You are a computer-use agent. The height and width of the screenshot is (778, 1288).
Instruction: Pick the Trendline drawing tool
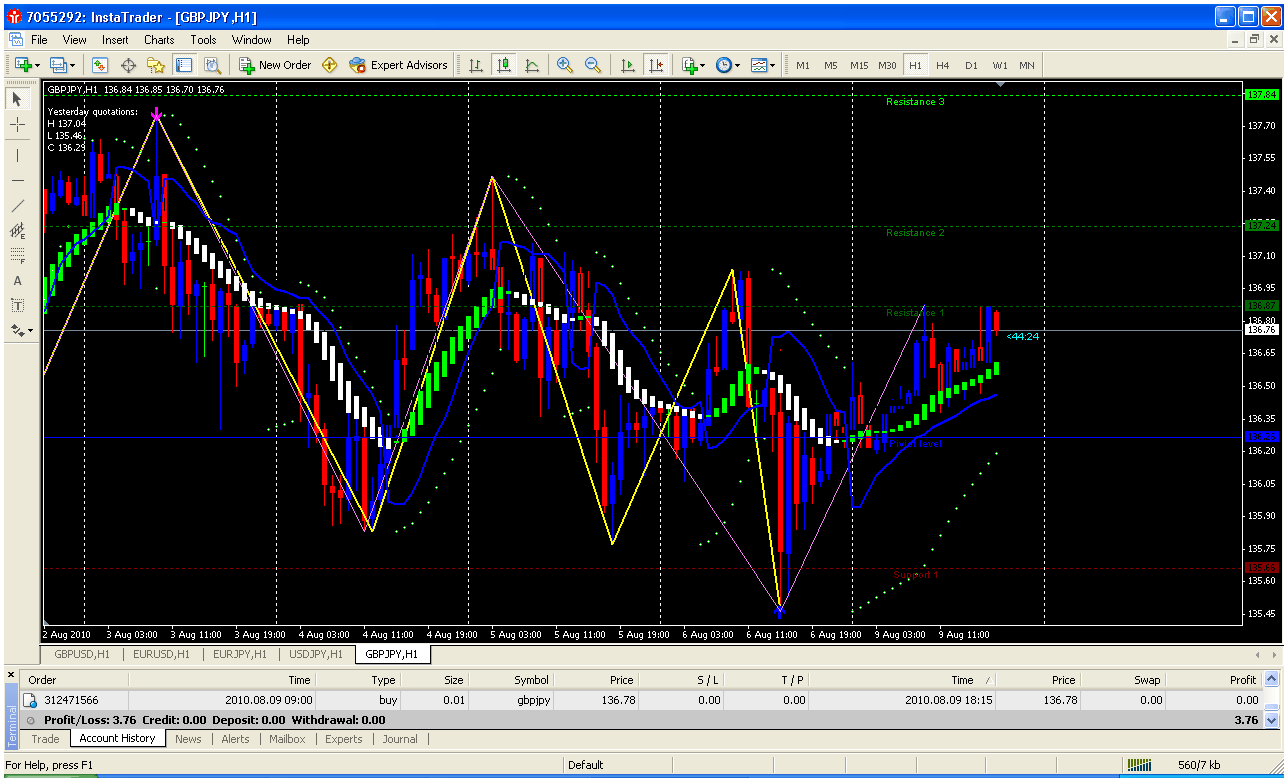[x=18, y=206]
